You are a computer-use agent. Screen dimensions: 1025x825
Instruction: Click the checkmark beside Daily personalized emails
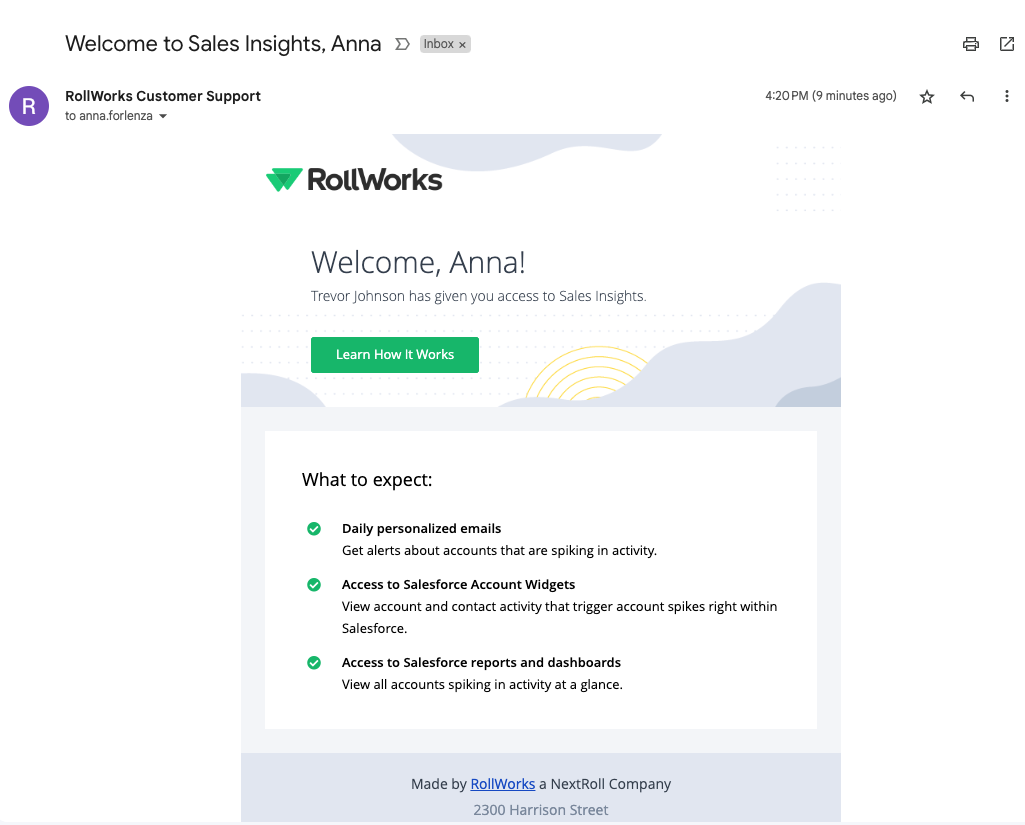coord(314,528)
